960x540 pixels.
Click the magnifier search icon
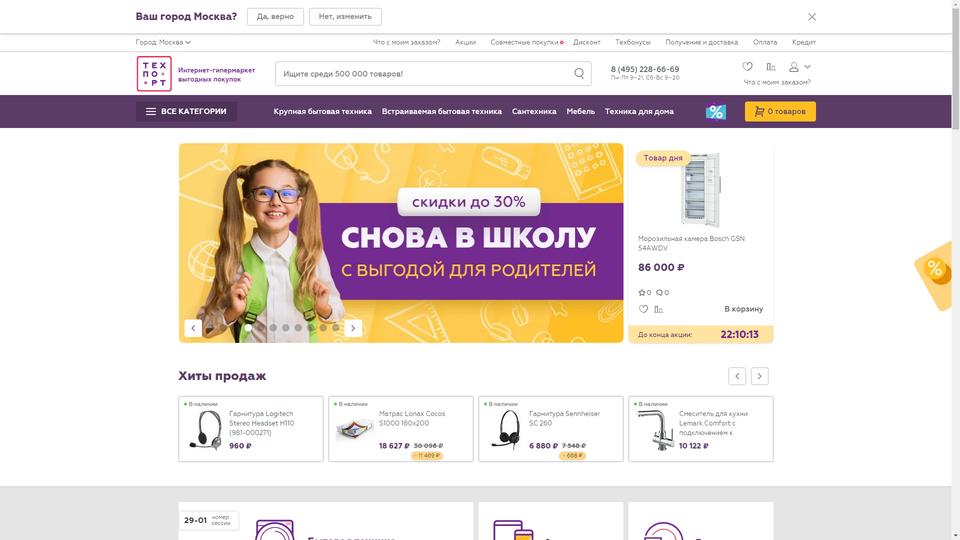579,73
